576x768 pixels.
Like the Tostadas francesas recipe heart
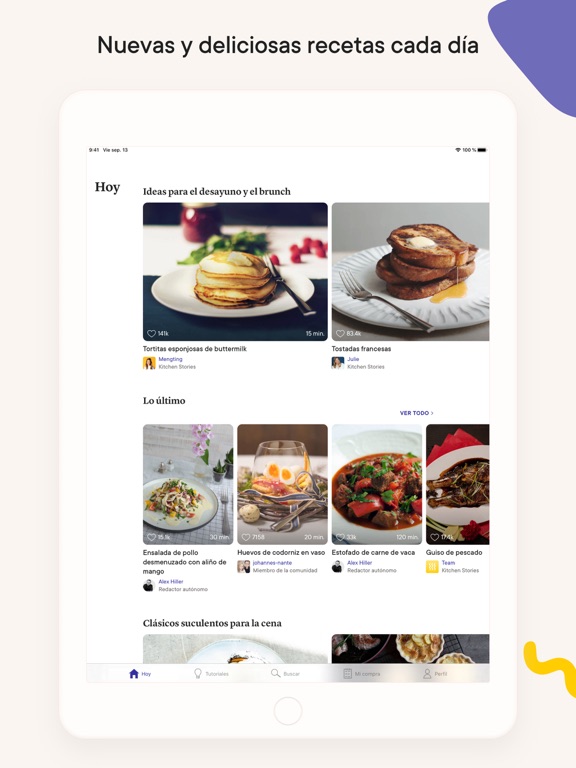click(340, 334)
